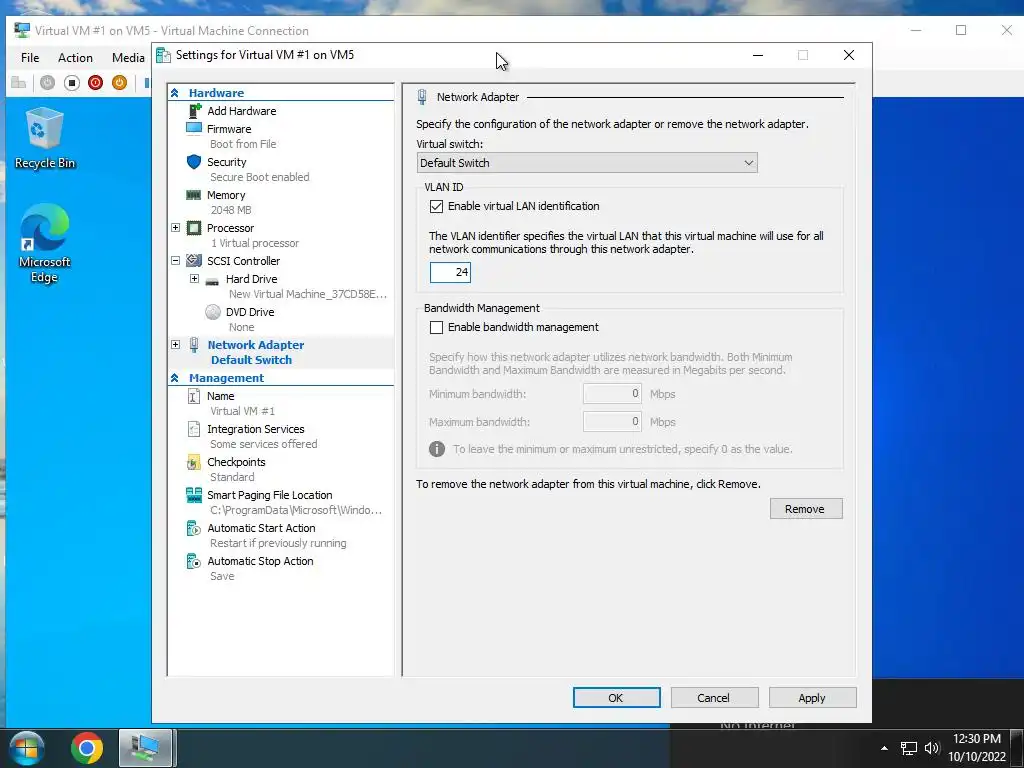Click the Processor chip icon

point(194,228)
